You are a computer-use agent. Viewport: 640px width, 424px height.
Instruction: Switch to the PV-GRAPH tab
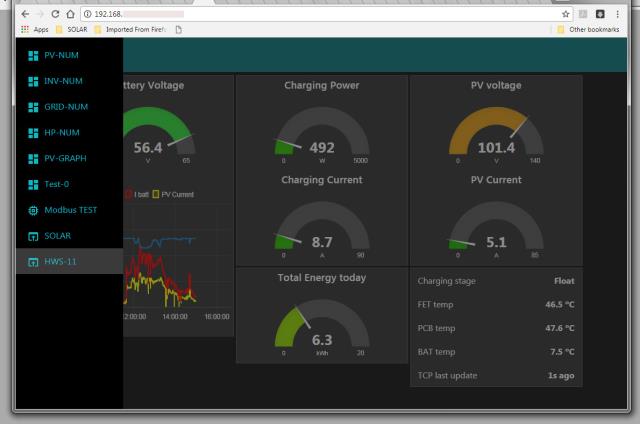(62, 159)
